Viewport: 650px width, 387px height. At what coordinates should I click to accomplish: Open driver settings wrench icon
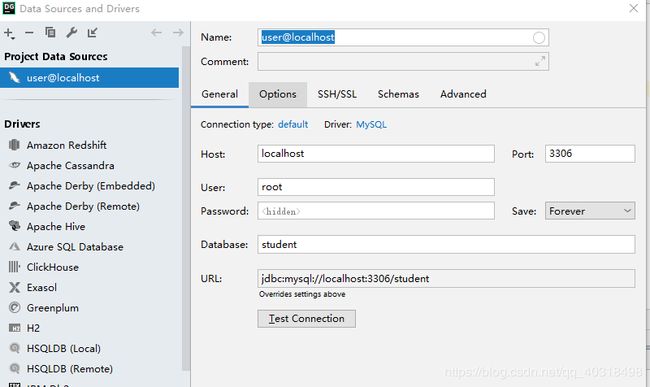pyautogui.click(x=72, y=32)
